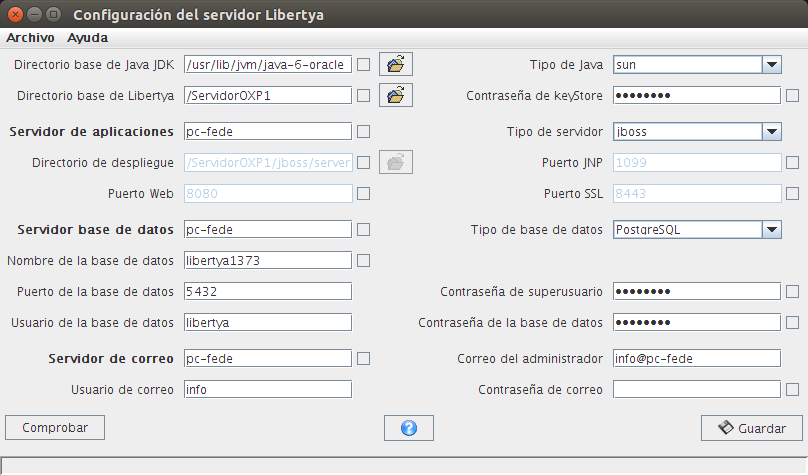The image size is (808, 475).
Task: Toggle checkbox next to Libertya base directory field
Action: click(363, 96)
